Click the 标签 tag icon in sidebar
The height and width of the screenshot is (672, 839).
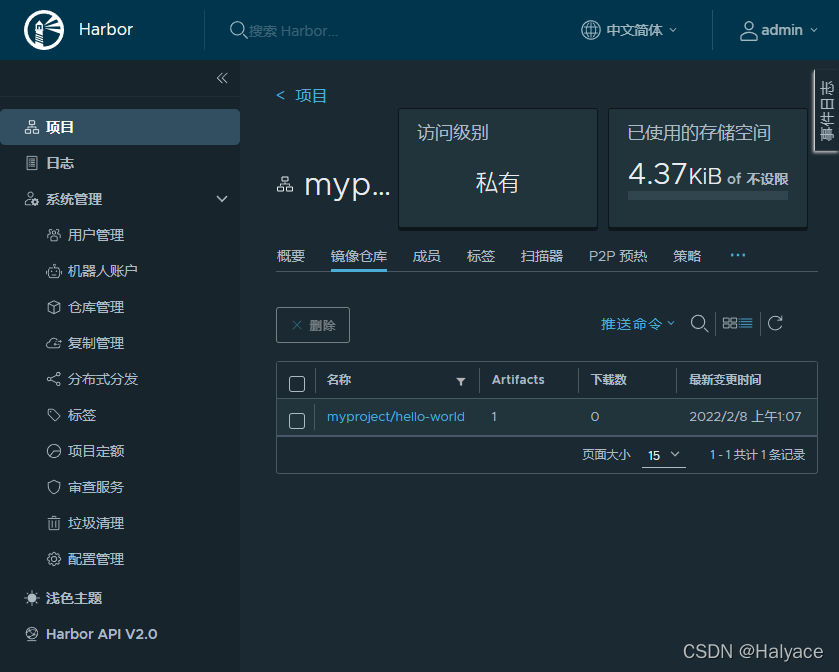pyautogui.click(x=54, y=415)
